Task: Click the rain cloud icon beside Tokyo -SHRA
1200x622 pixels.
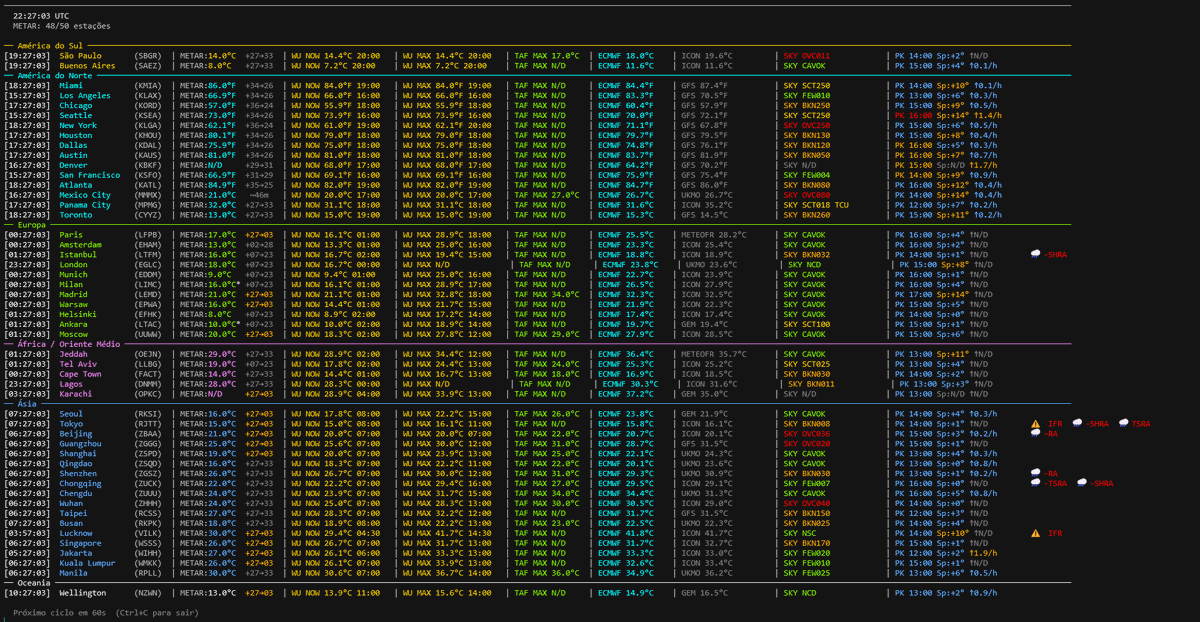Action: (1077, 424)
